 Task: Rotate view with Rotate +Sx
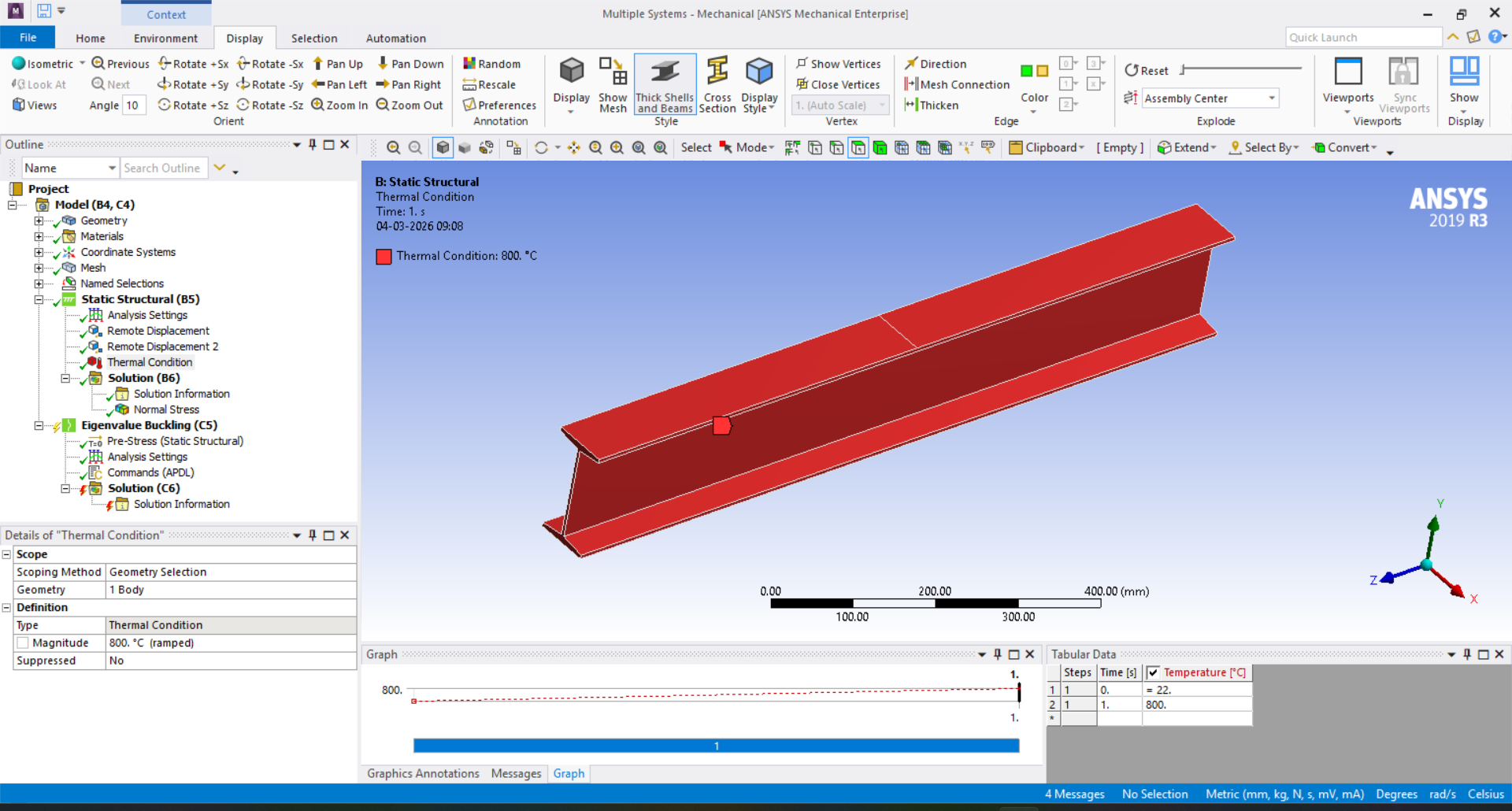193,64
